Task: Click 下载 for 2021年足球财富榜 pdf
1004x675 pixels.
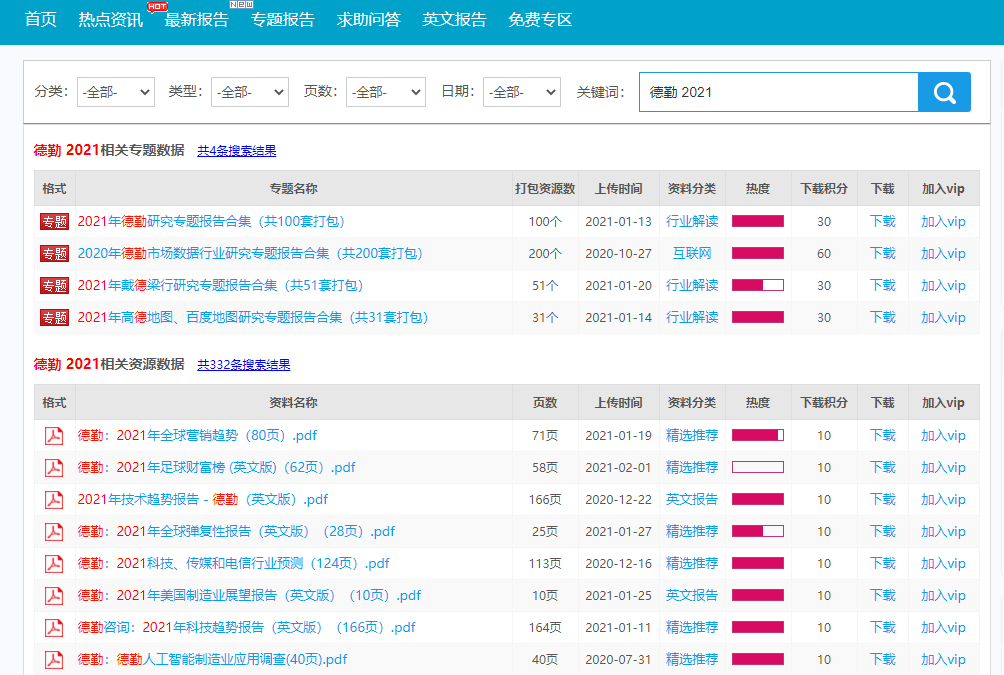Action: (x=882, y=468)
